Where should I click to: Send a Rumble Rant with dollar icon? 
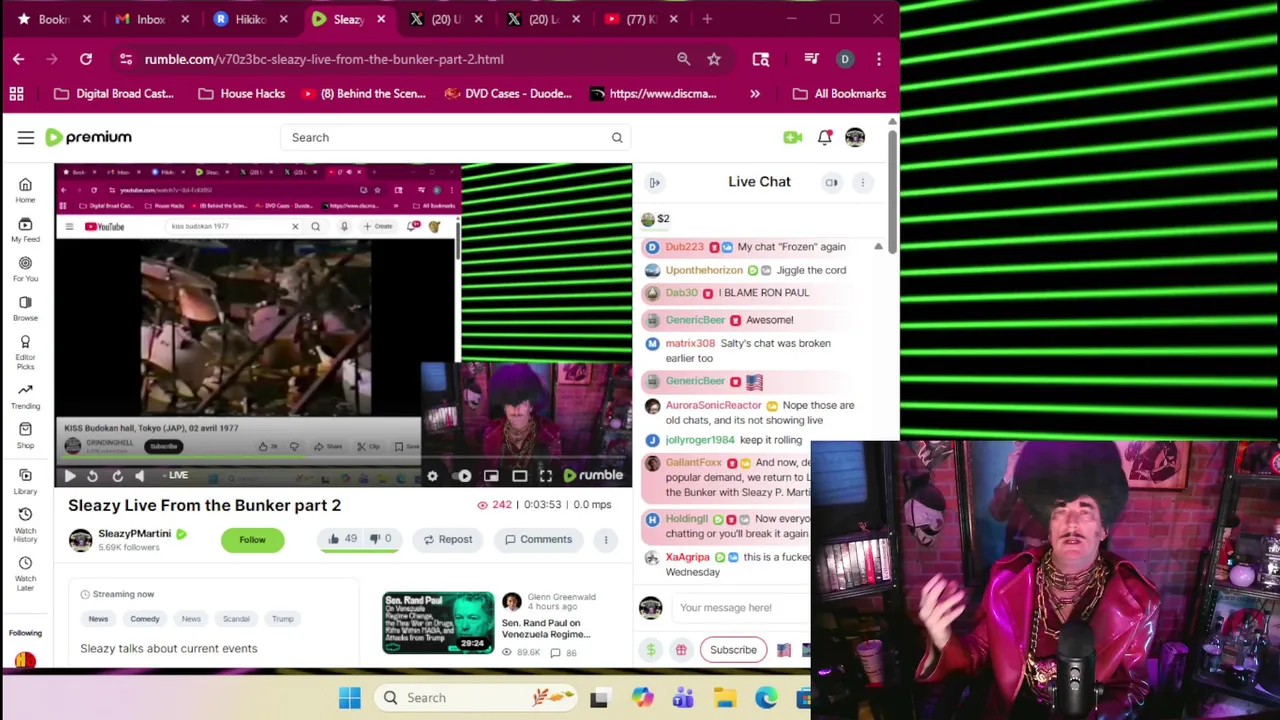651,650
